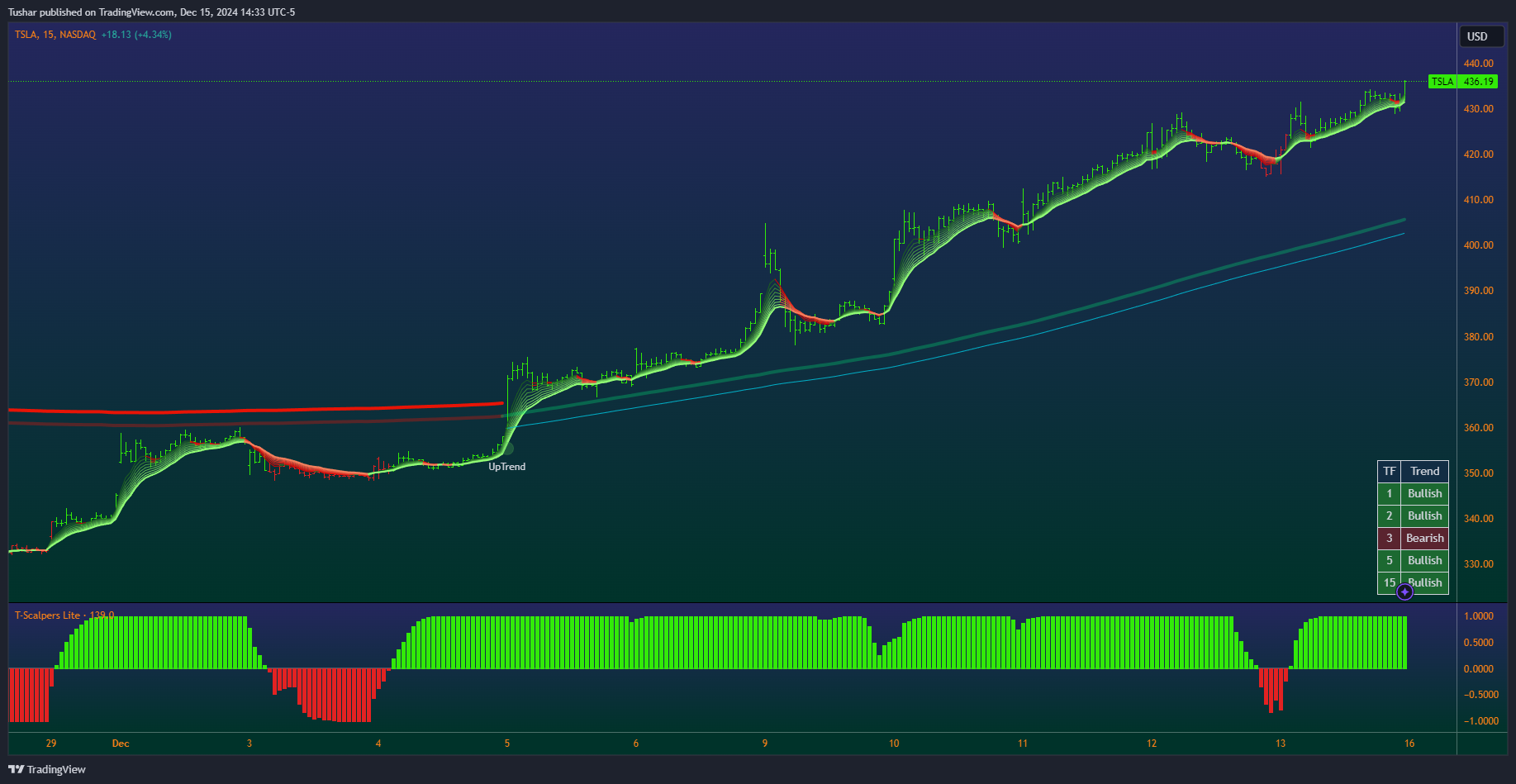Click the TSLA, 15, NASDAQ symbol title
The height and width of the screenshot is (784, 1516).
point(55,35)
